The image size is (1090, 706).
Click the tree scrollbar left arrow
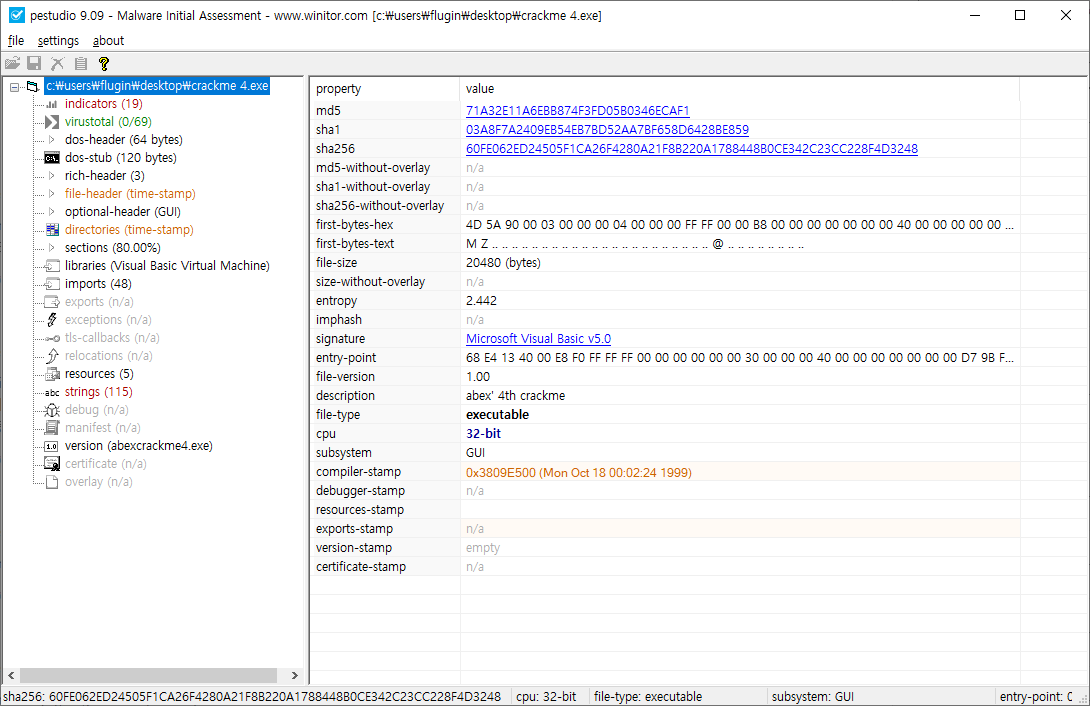click(x=11, y=675)
